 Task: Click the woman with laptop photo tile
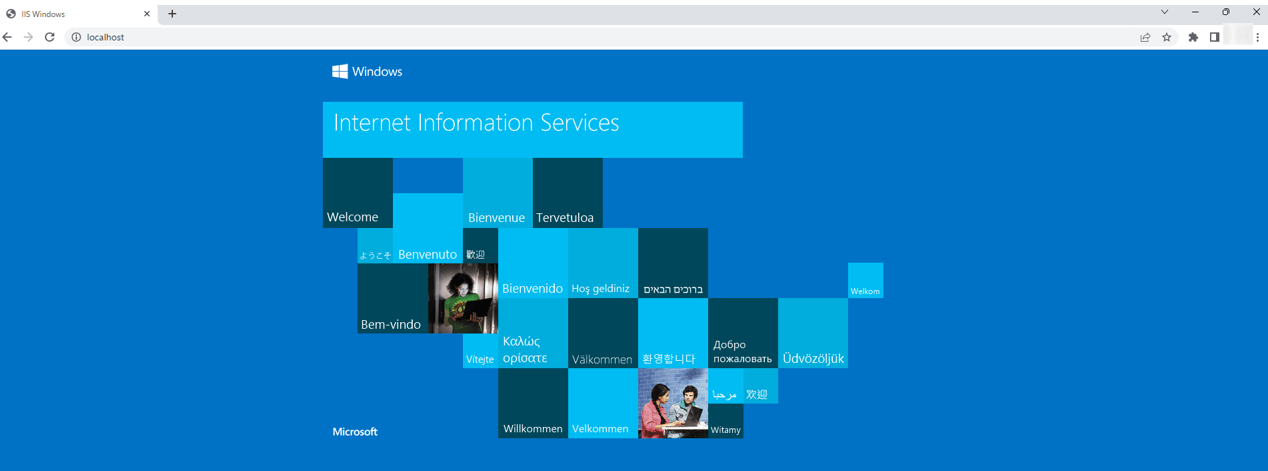[x=463, y=299]
